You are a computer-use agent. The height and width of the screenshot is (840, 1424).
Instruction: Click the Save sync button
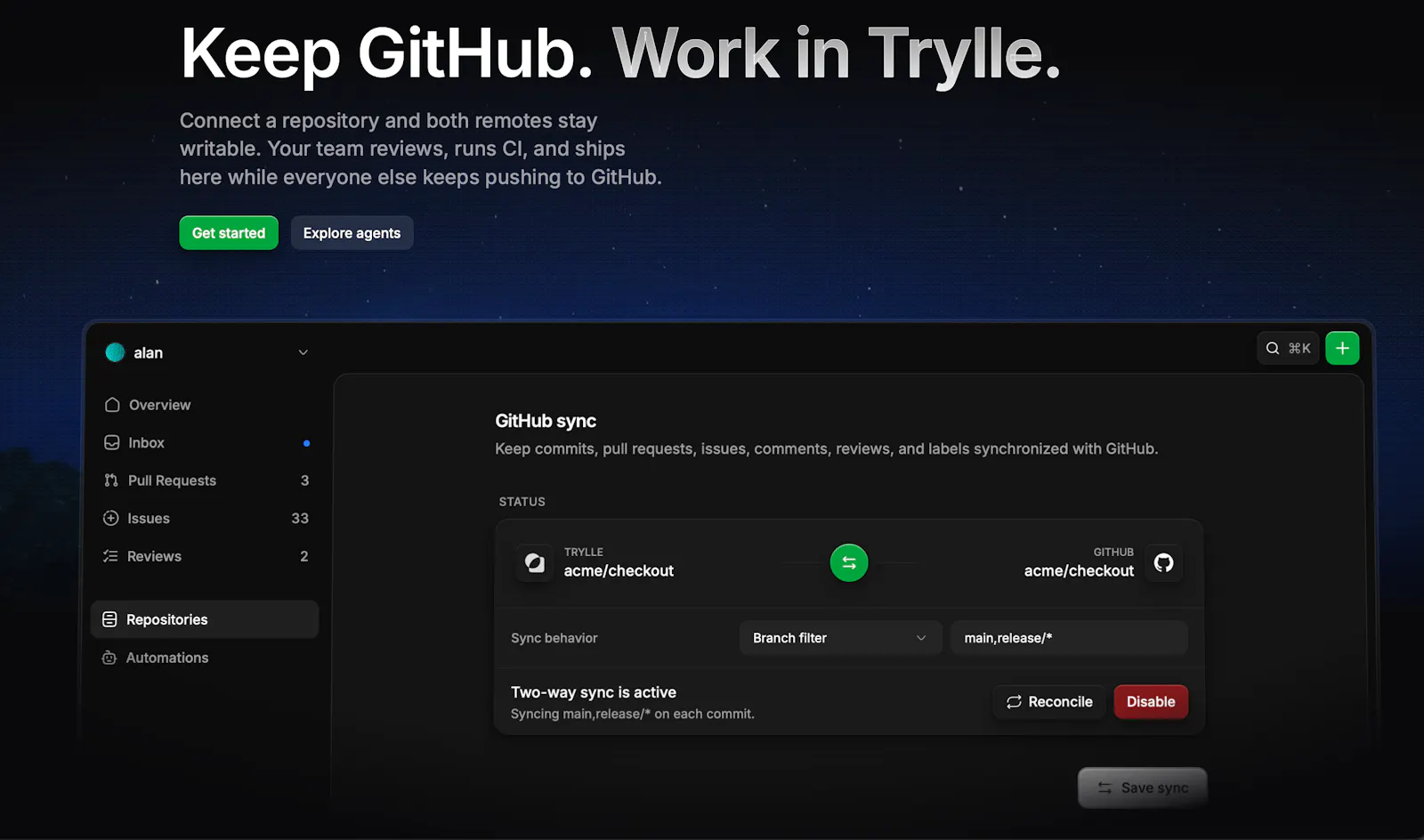coord(1143,787)
